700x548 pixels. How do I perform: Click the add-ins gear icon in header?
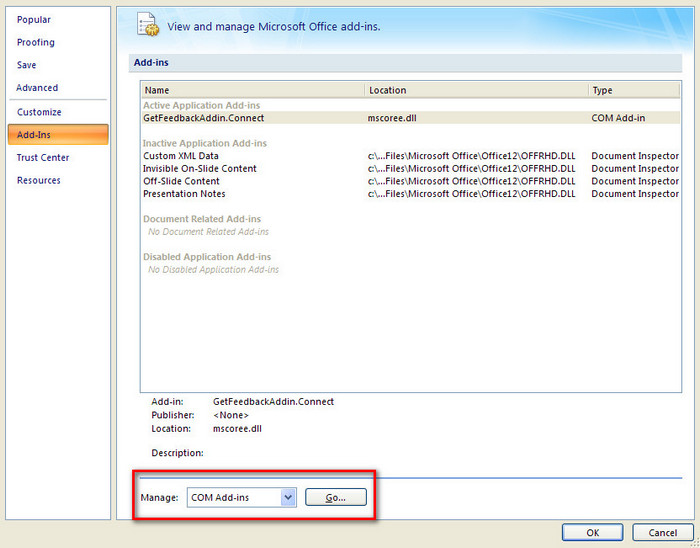point(147,25)
